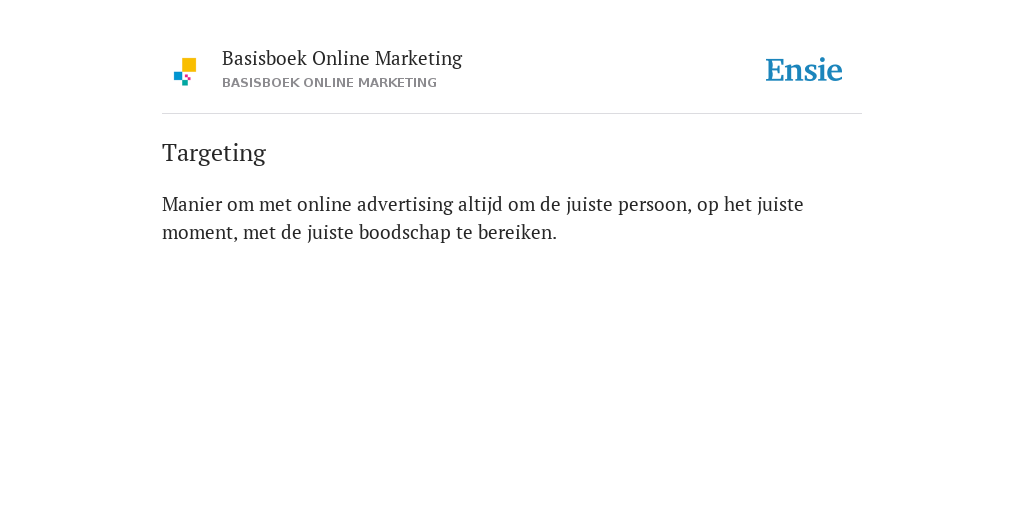
Task: Open the Basisboek Online Marketing title link
Action: (342, 58)
